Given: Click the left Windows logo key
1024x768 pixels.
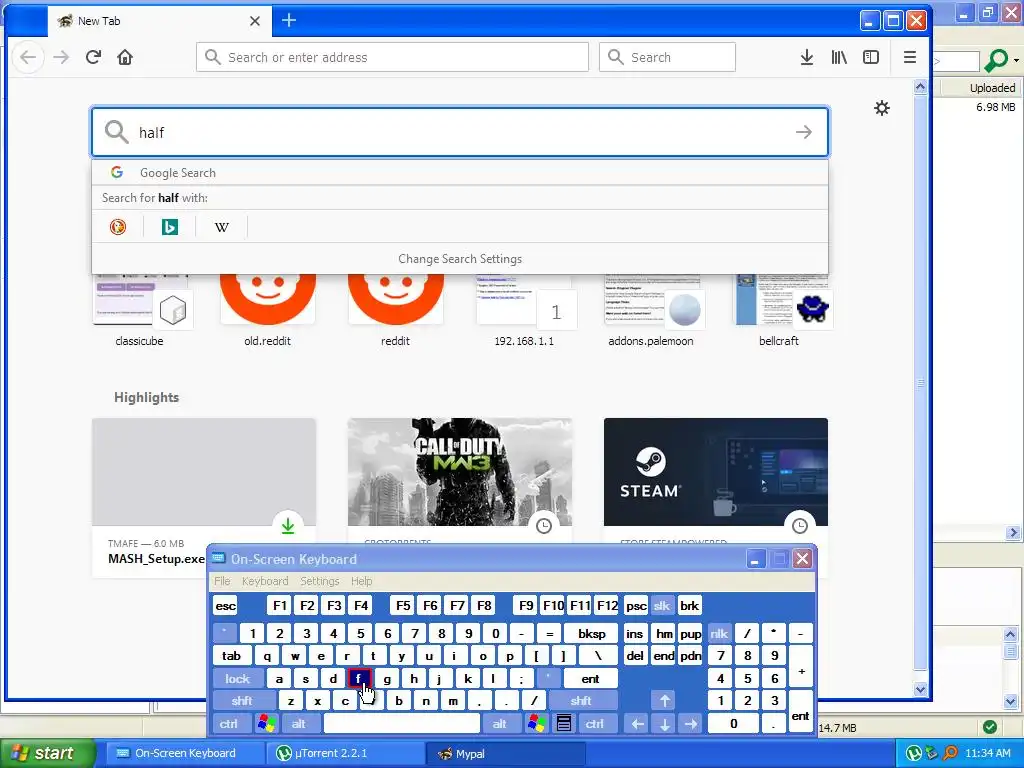Looking at the screenshot, I should coord(266,724).
